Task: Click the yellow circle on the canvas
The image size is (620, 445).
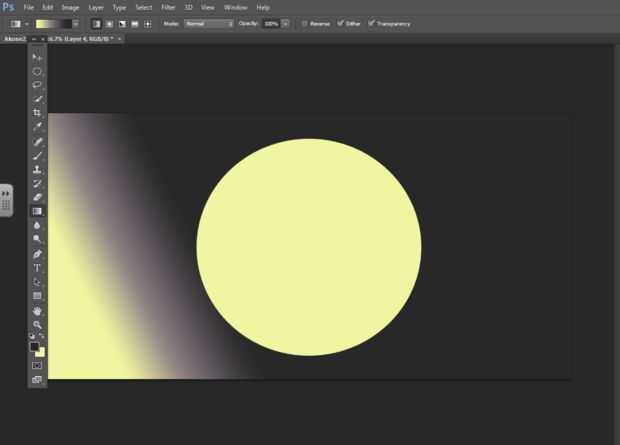Action: point(309,247)
